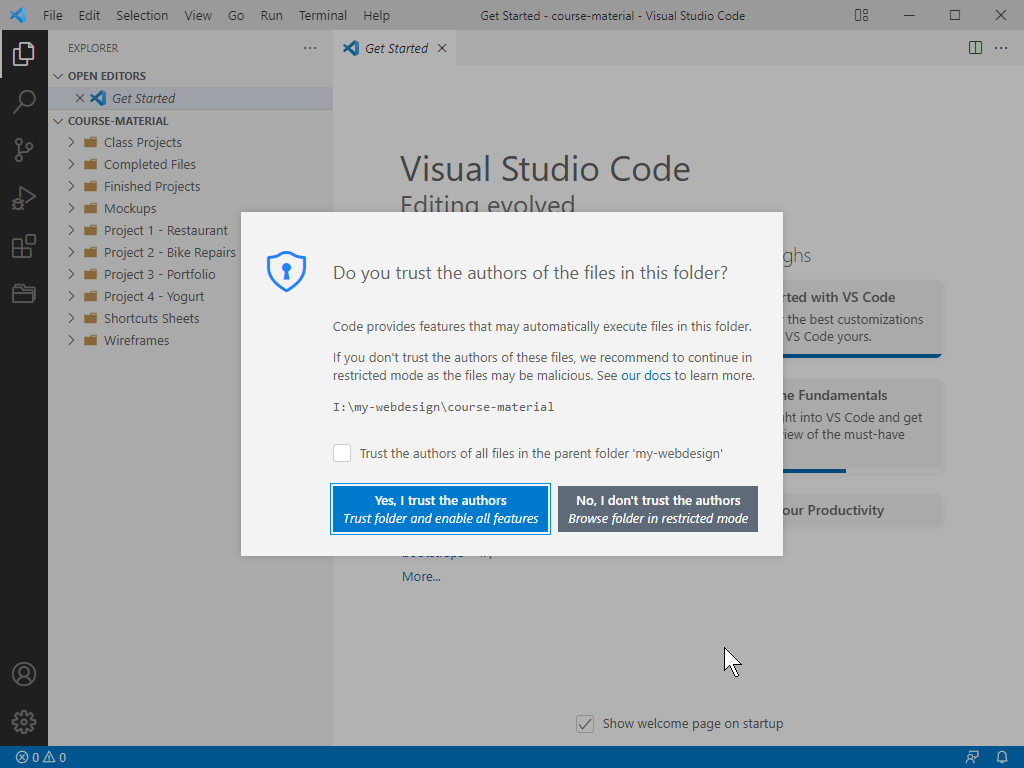Screen dimensions: 1024x768
Task: Expand Project 1 - Restaurant chevron
Action: click(x=72, y=231)
